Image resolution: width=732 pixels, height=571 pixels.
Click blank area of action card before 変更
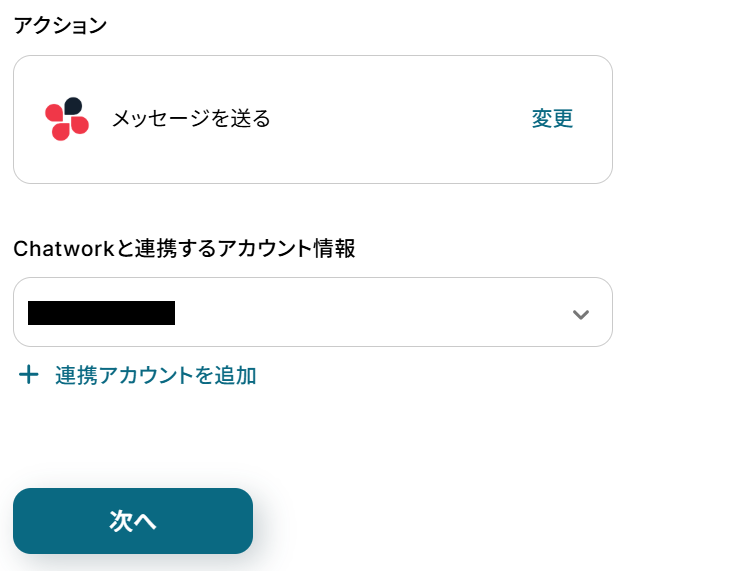400,119
